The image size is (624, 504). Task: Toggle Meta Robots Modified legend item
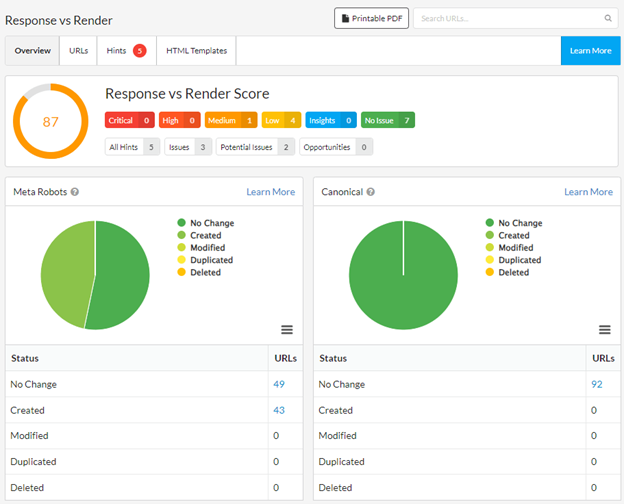point(201,248)
